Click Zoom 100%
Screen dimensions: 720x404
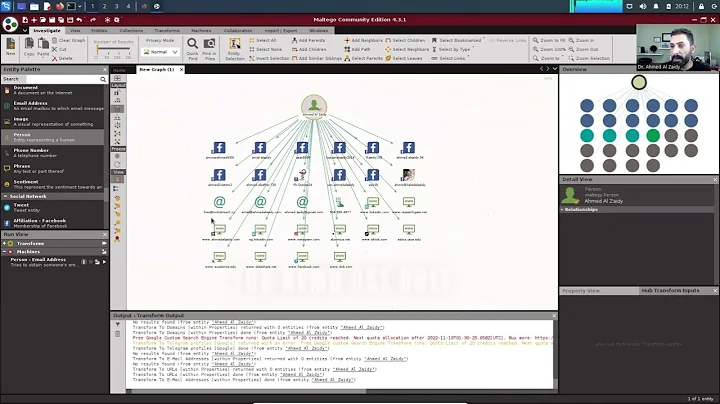click(549, 49)
